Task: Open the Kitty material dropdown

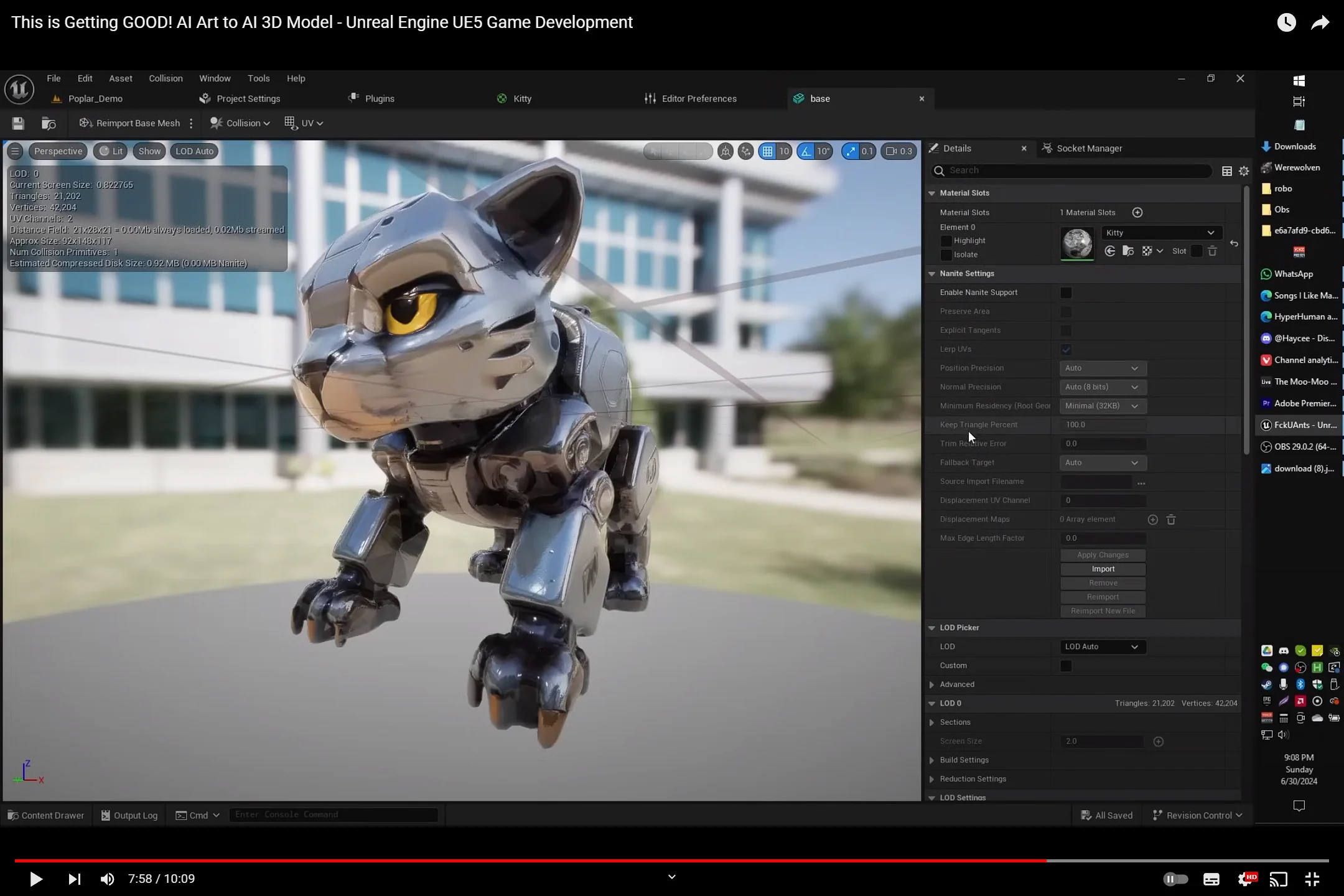Action: [1160, 233]
